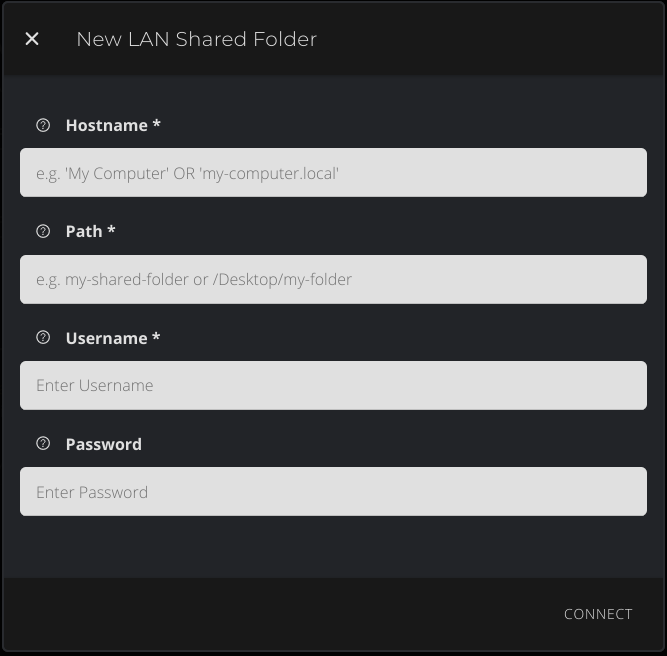
Task: Close the New LAN Shared Folder dialog
Action: tap(32, 39)
